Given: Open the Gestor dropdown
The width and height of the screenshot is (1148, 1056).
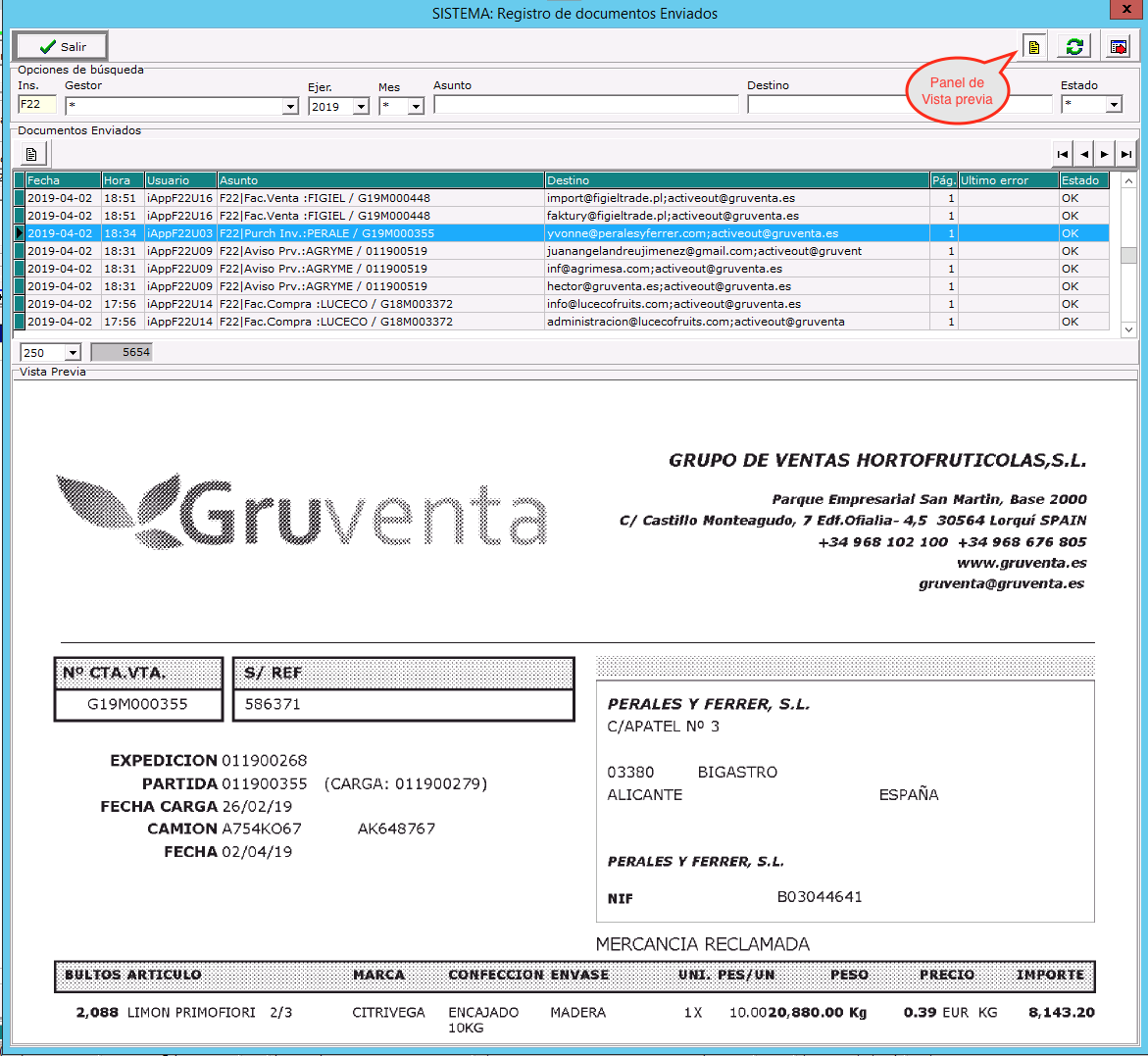Looking at the screenshot, I should click(290, 106).
